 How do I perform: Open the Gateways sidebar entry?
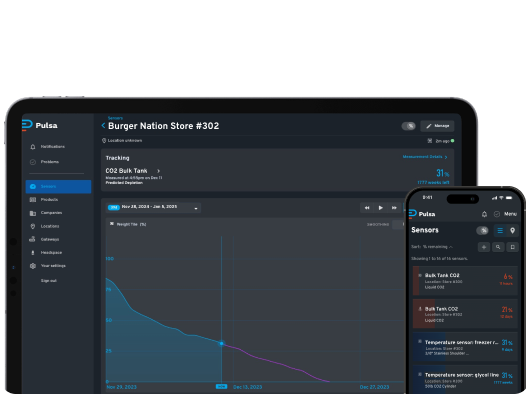[x=50, y=239]
